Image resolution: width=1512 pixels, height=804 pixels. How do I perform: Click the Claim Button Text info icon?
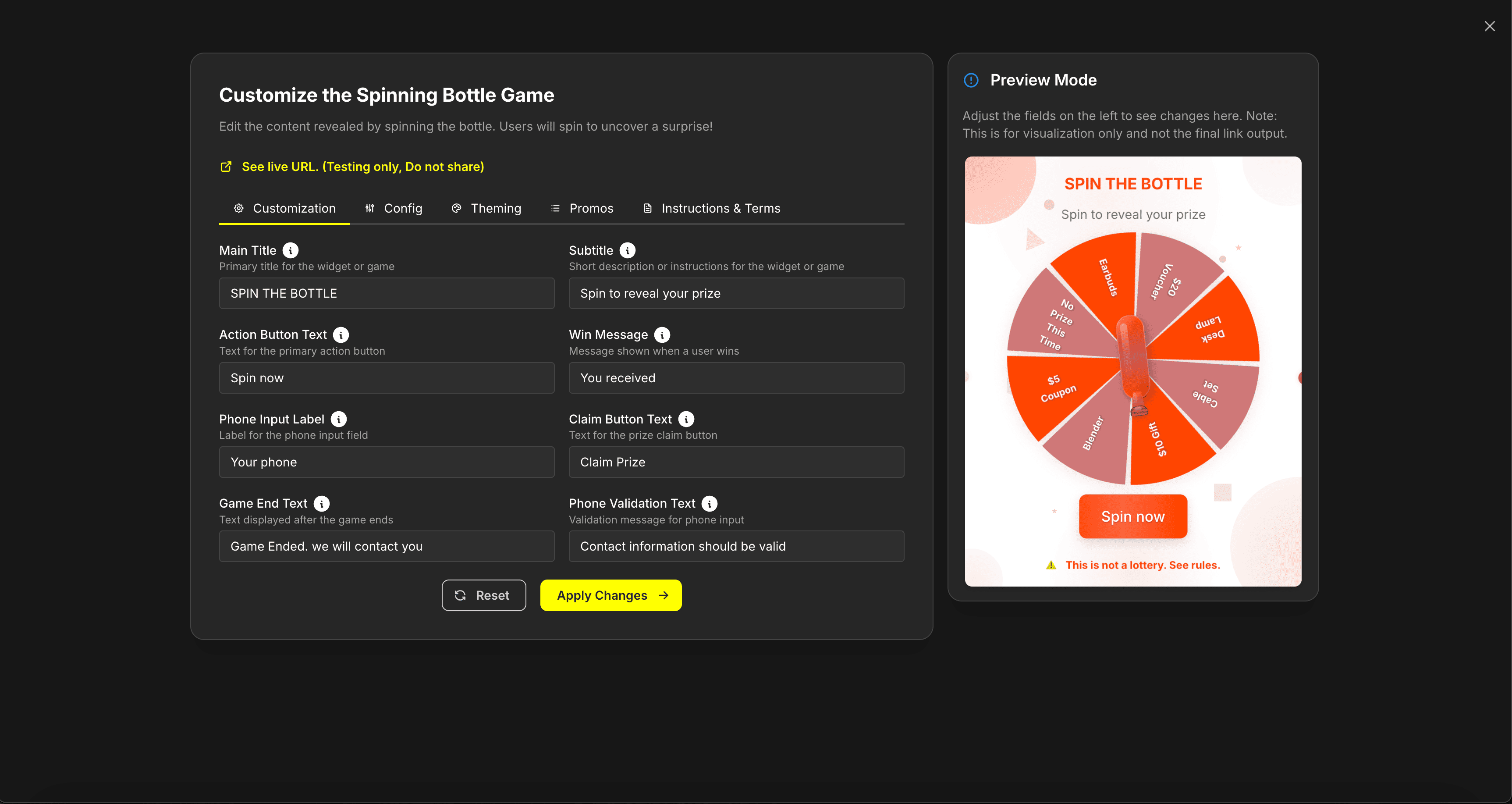(x=686, y=419)
